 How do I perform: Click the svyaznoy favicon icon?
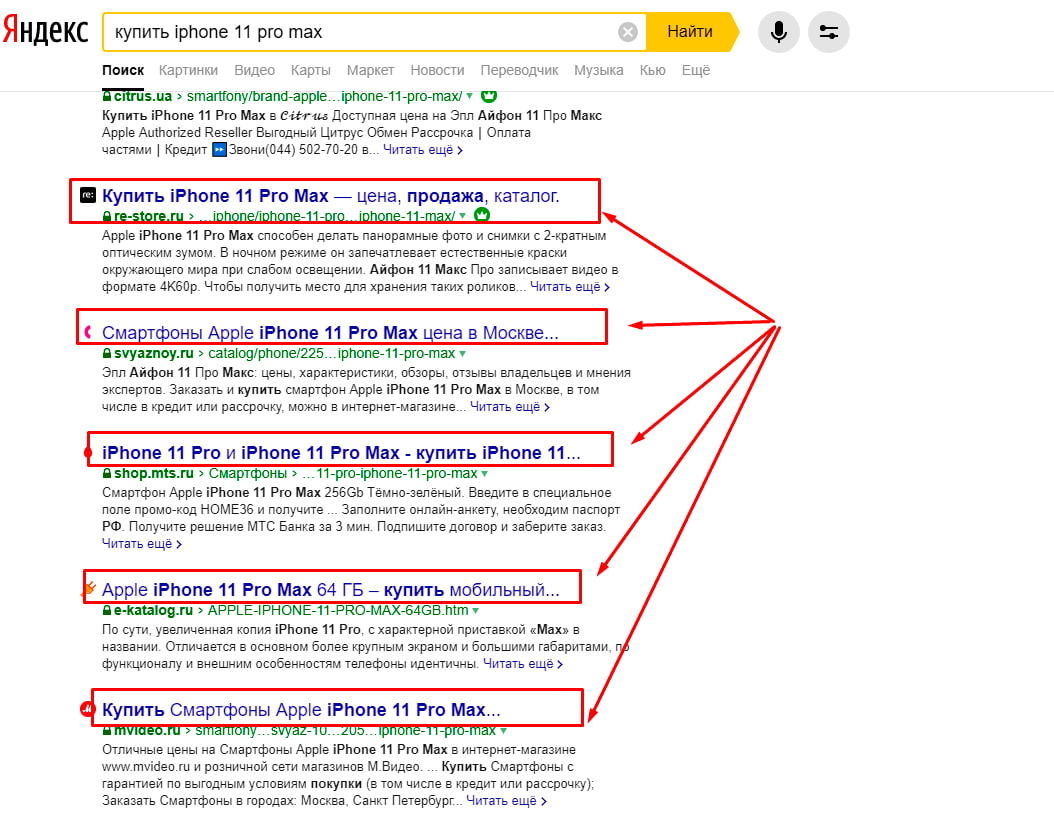(88, 332)
